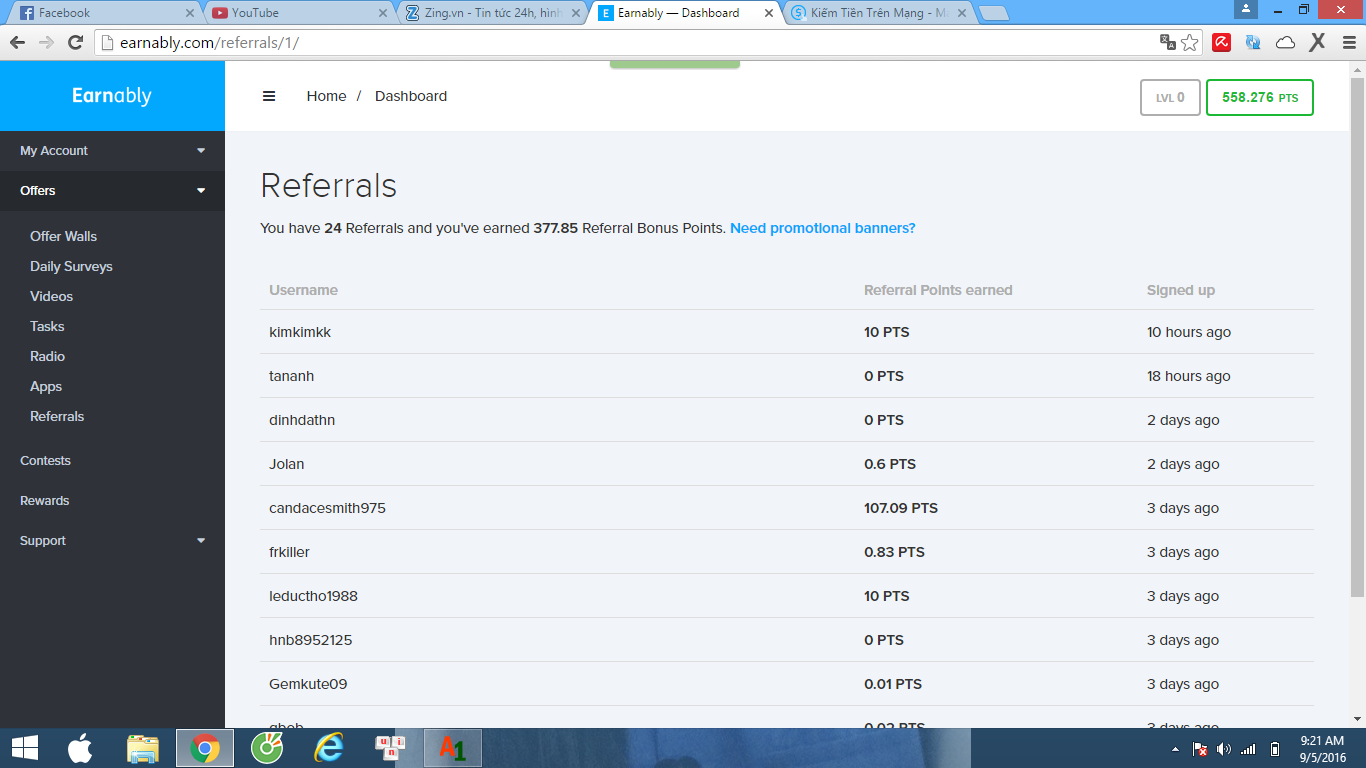Open the red Avira extension icon
The image size is (1366, 768).
[1221, 42]
